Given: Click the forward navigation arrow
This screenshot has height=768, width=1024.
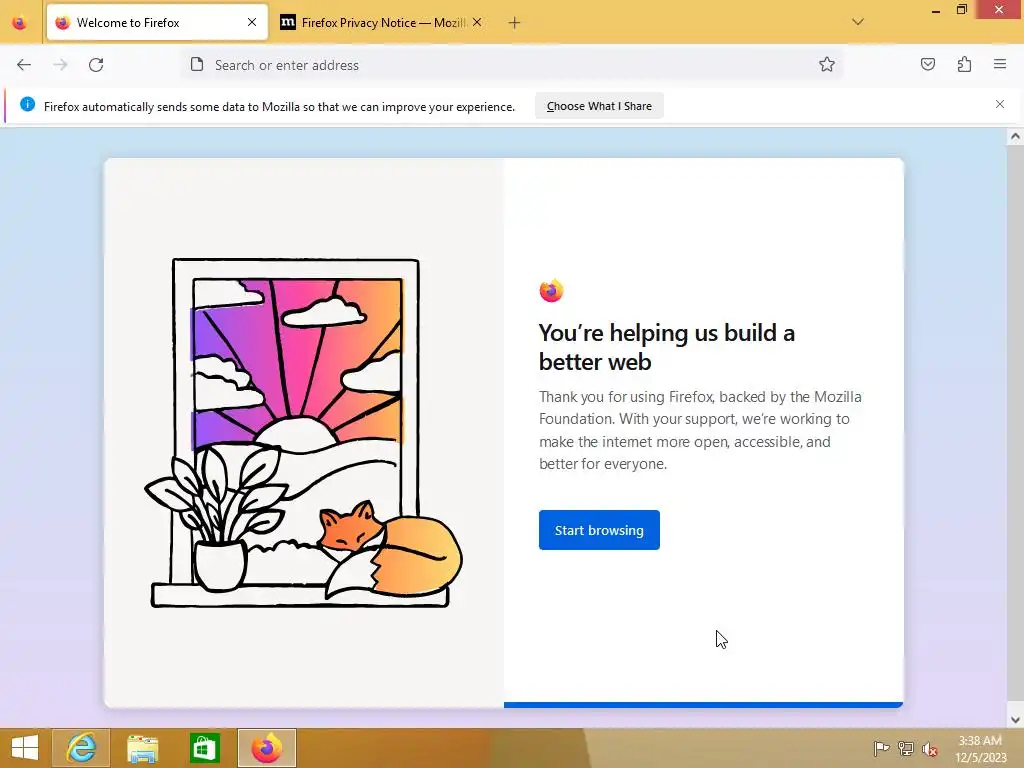Looking at the screenshot, I should tap(60, 65).
